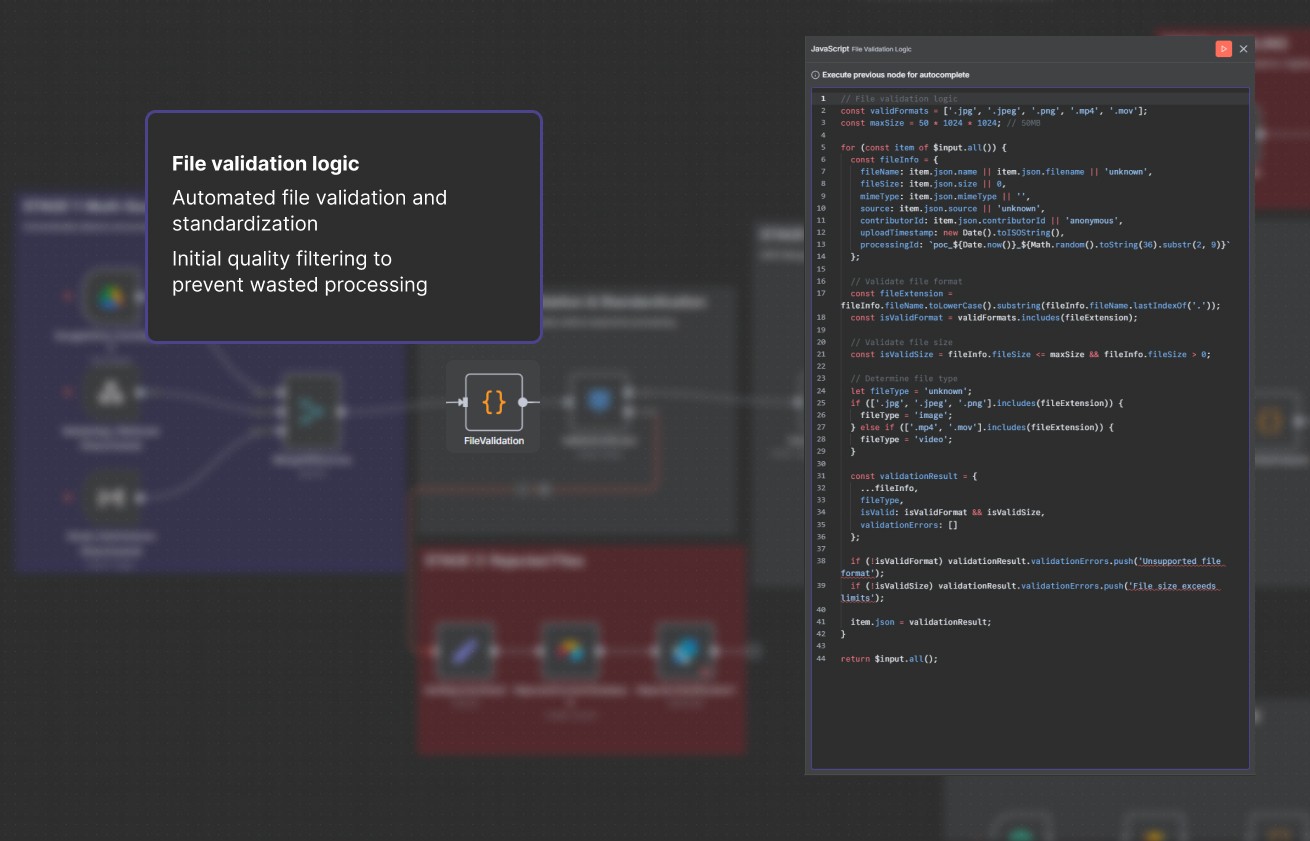Screen dimensions: 1310x841
Task: Click the File validation logic tooltip heading
Action: pyautogui.click(x=266, y=163)
